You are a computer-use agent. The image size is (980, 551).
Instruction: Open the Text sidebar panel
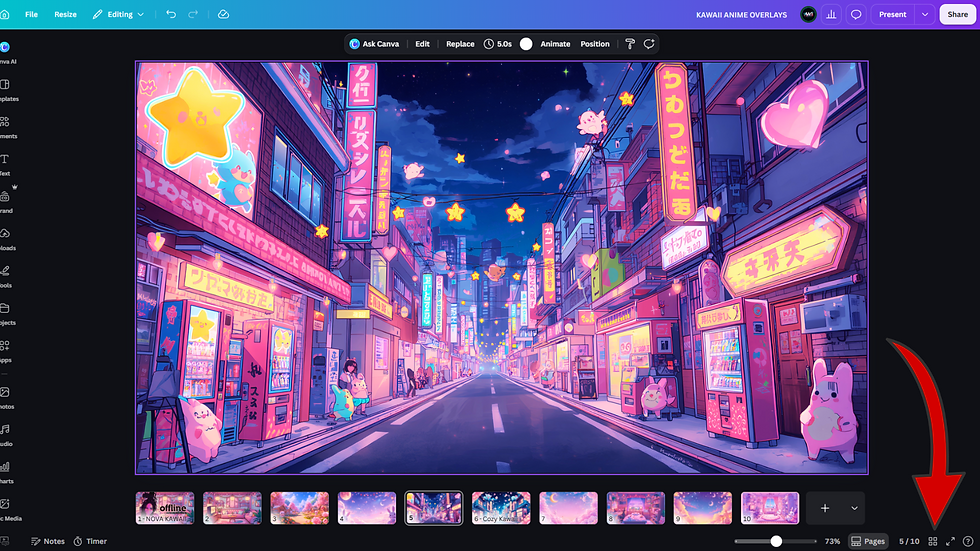pyautogui.click(x=5, y=165)
